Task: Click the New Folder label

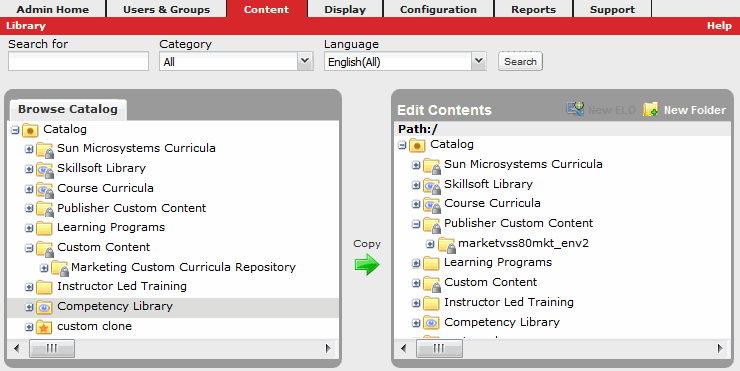Action: click(x=695, y=110)
